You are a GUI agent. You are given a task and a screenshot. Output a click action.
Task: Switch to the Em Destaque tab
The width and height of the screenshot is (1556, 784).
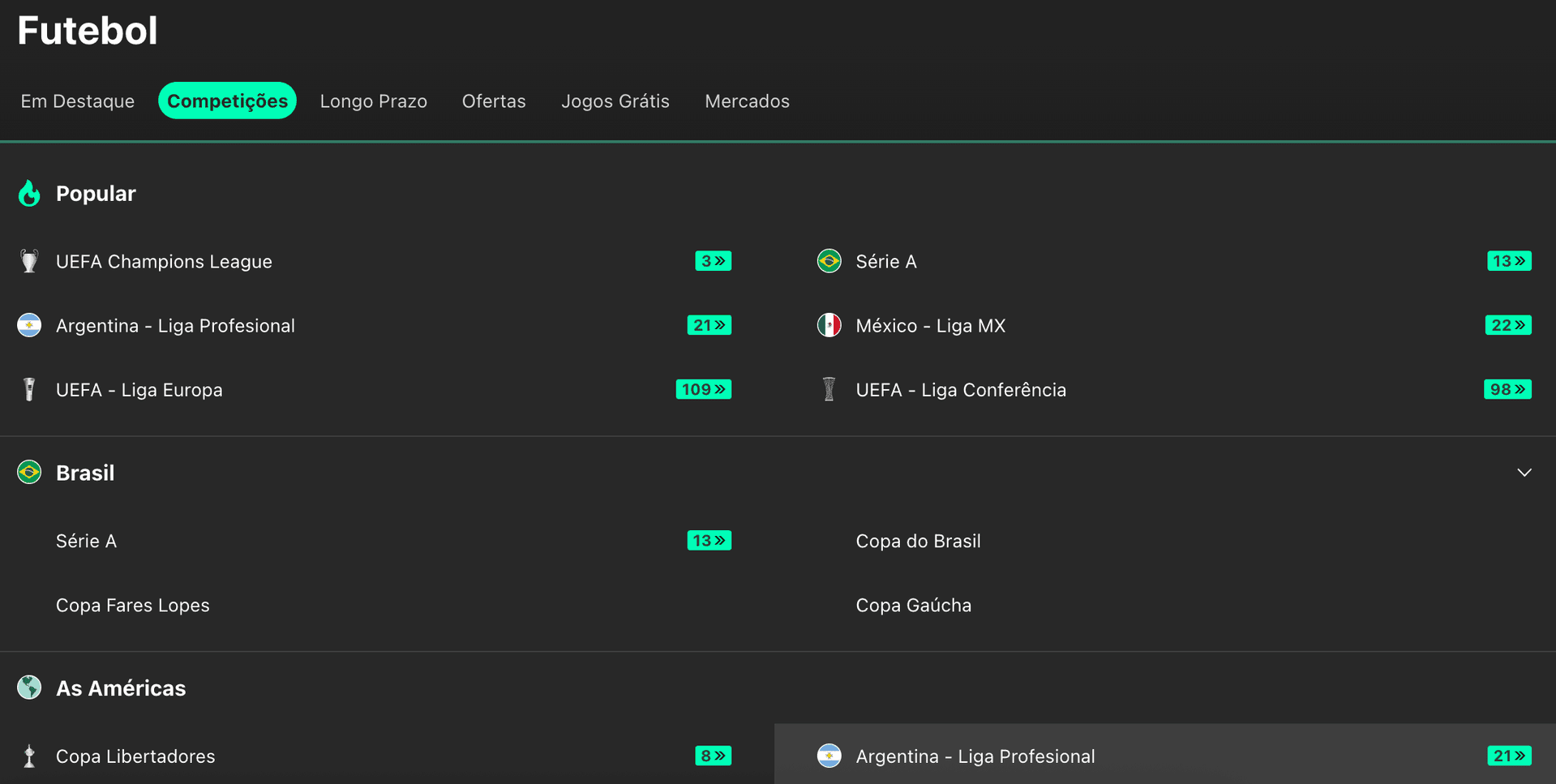tap(78, 101)
